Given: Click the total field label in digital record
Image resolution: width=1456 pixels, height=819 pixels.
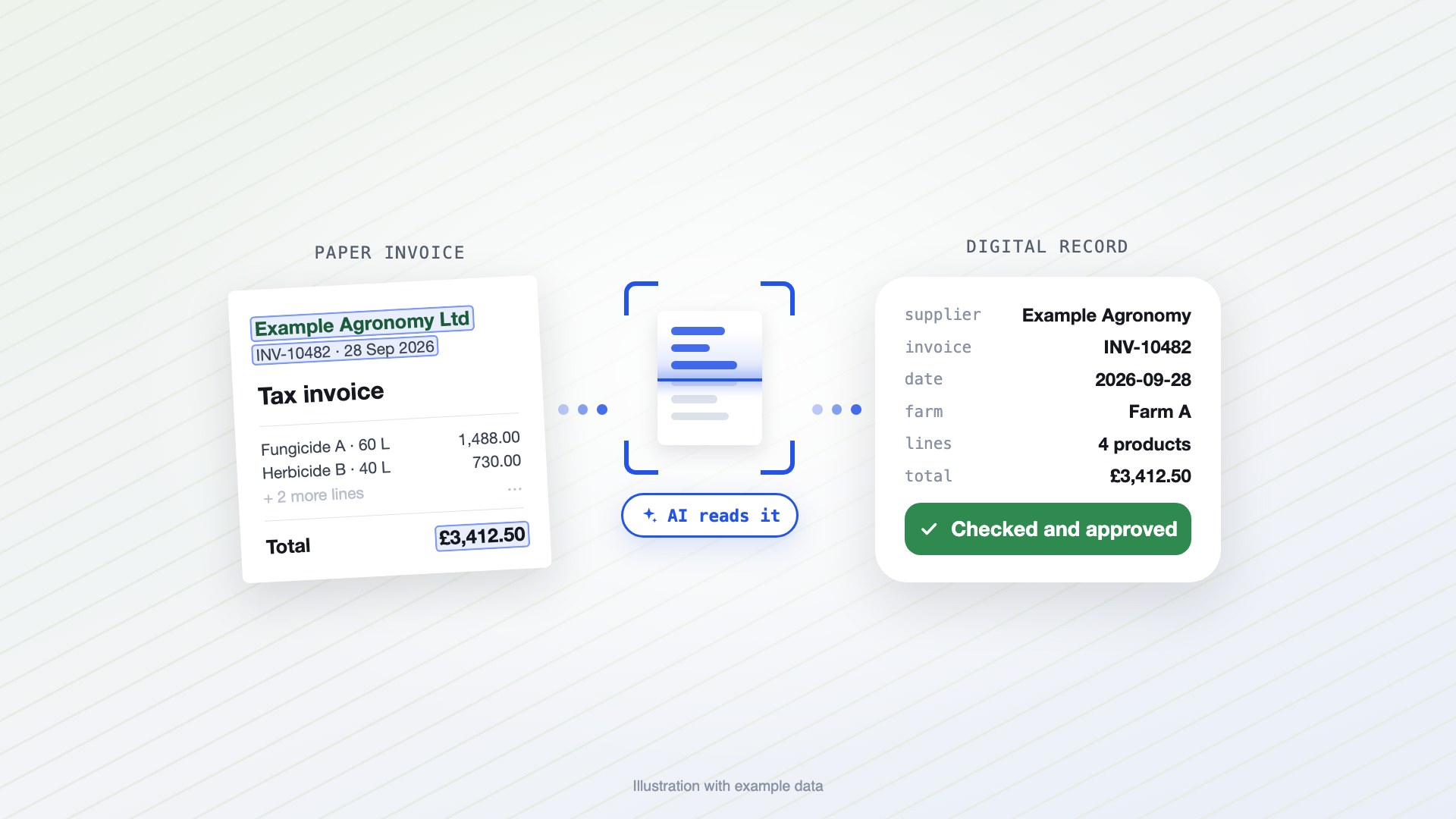Looking at the screenshot, I should (x=928, y=476).
